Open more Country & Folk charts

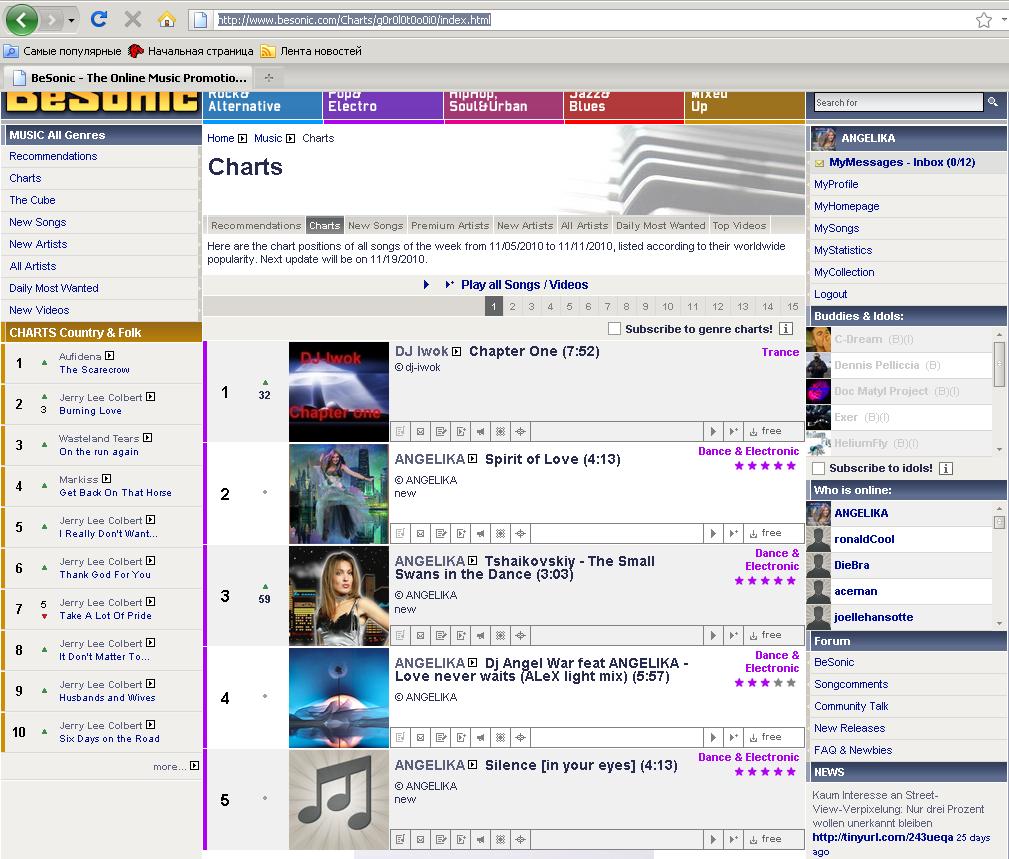coord(176,766)
